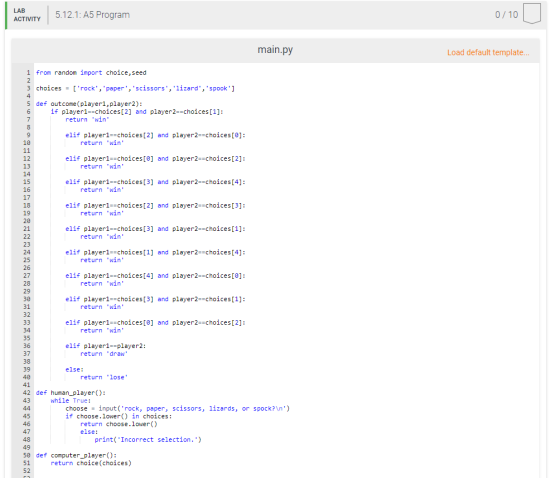Viewport: 560px width, 478px height.
Task: Click the if statement on line 6
Action: pyautogui.click(x=137, y=111)
